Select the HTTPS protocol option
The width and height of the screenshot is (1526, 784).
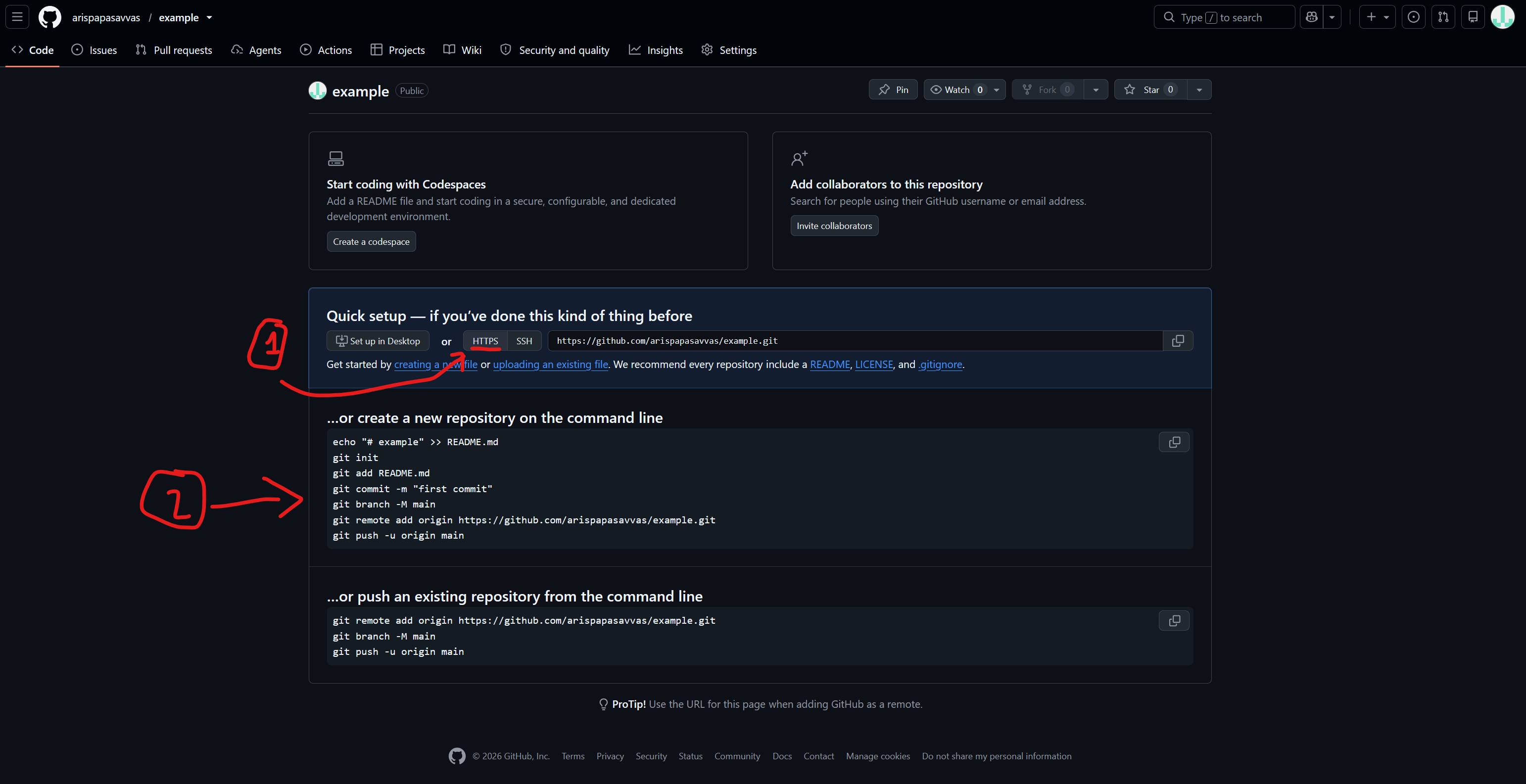click(x=485, y=340)
